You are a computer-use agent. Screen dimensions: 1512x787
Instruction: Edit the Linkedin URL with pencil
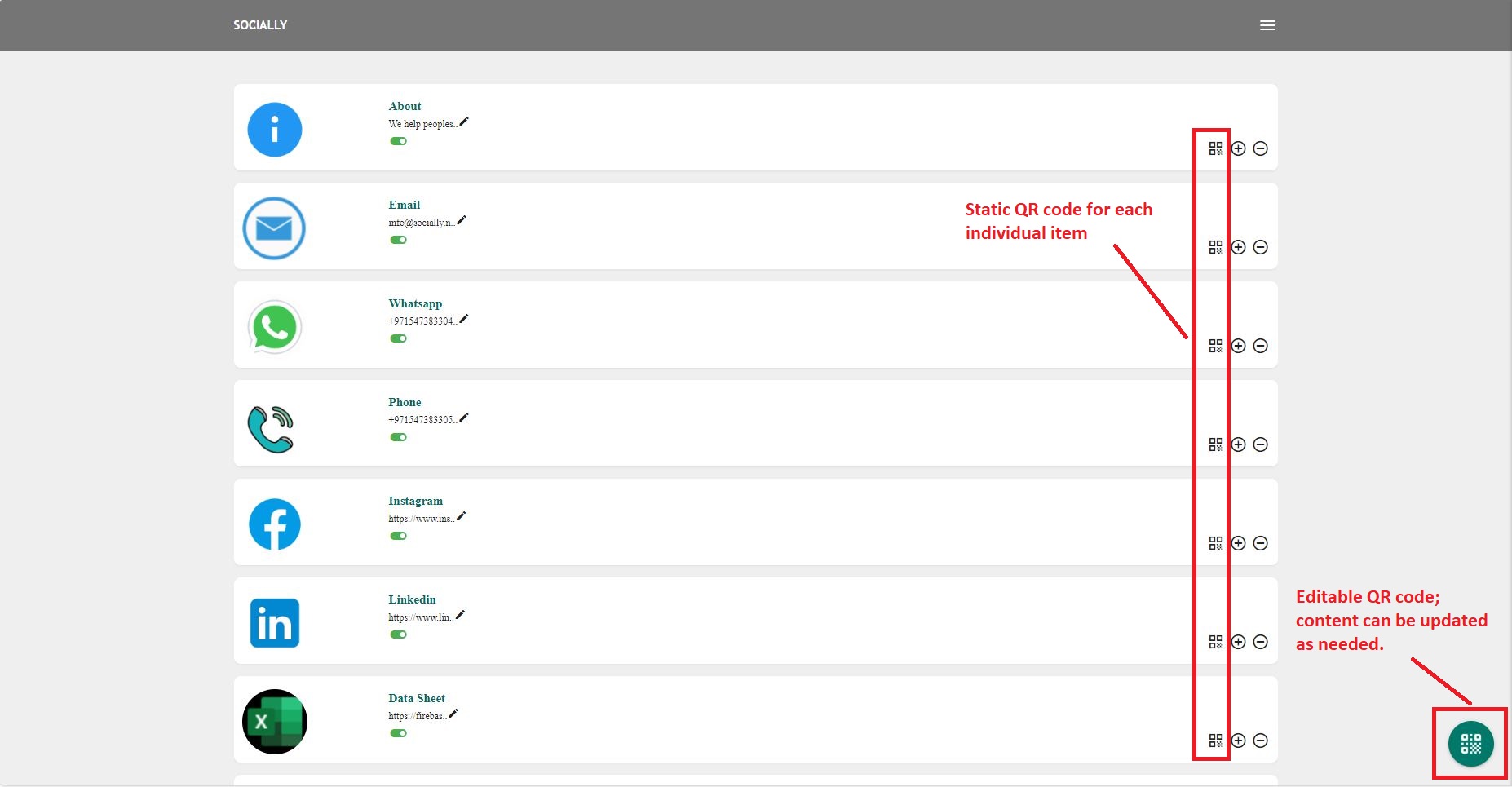click(x=460, y=615)
